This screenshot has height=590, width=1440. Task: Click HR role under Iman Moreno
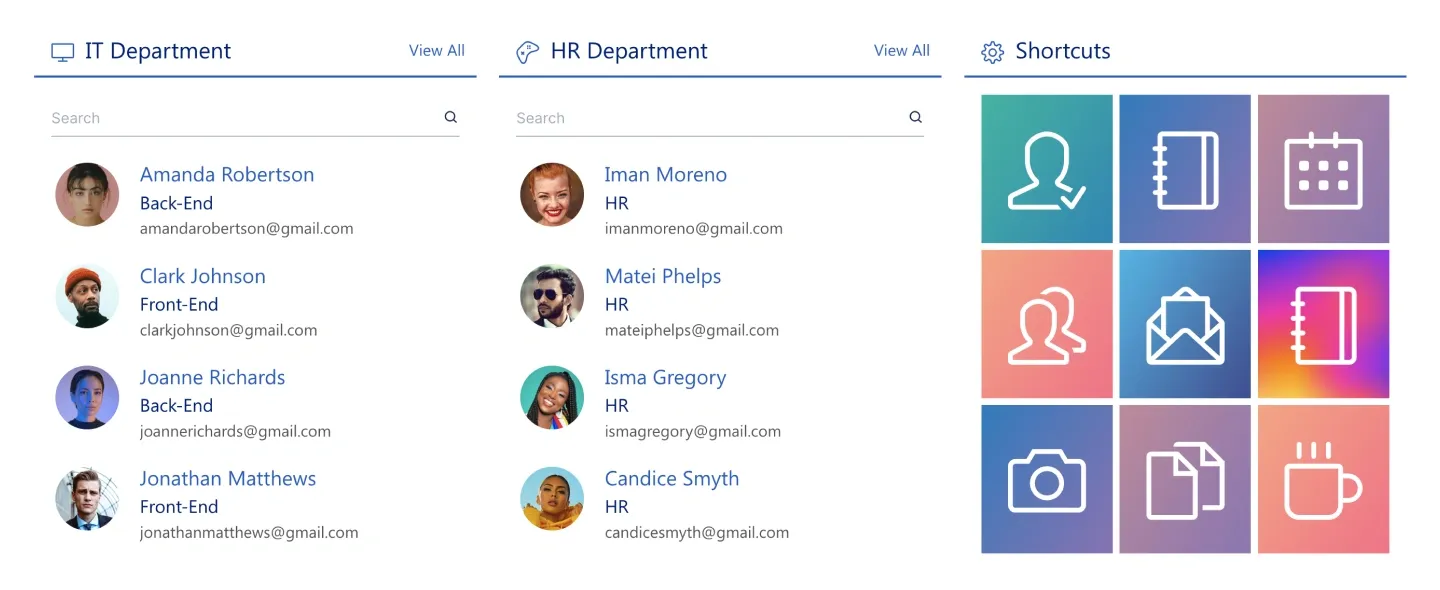click(617, 203)
